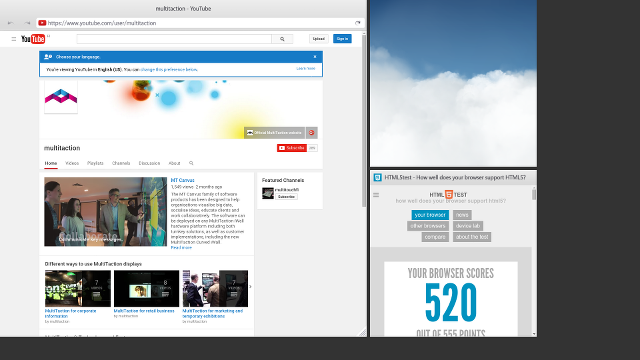Play the MT Canvas featured video
The image size is (640, 360).
[105, 211]
